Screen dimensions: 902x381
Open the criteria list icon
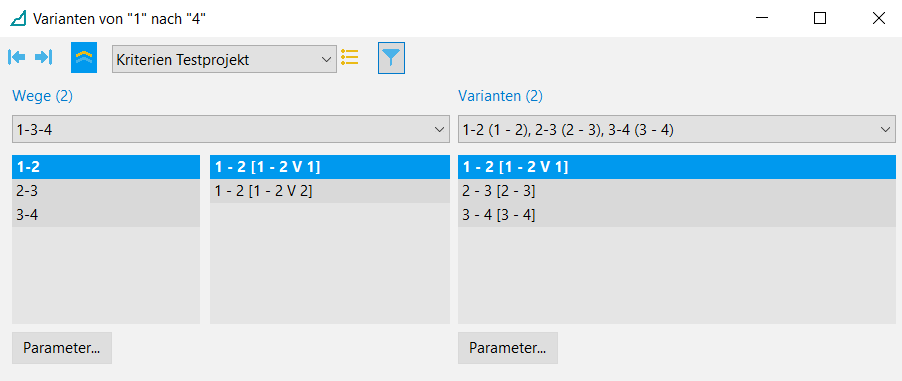click(x=350, y=57)
